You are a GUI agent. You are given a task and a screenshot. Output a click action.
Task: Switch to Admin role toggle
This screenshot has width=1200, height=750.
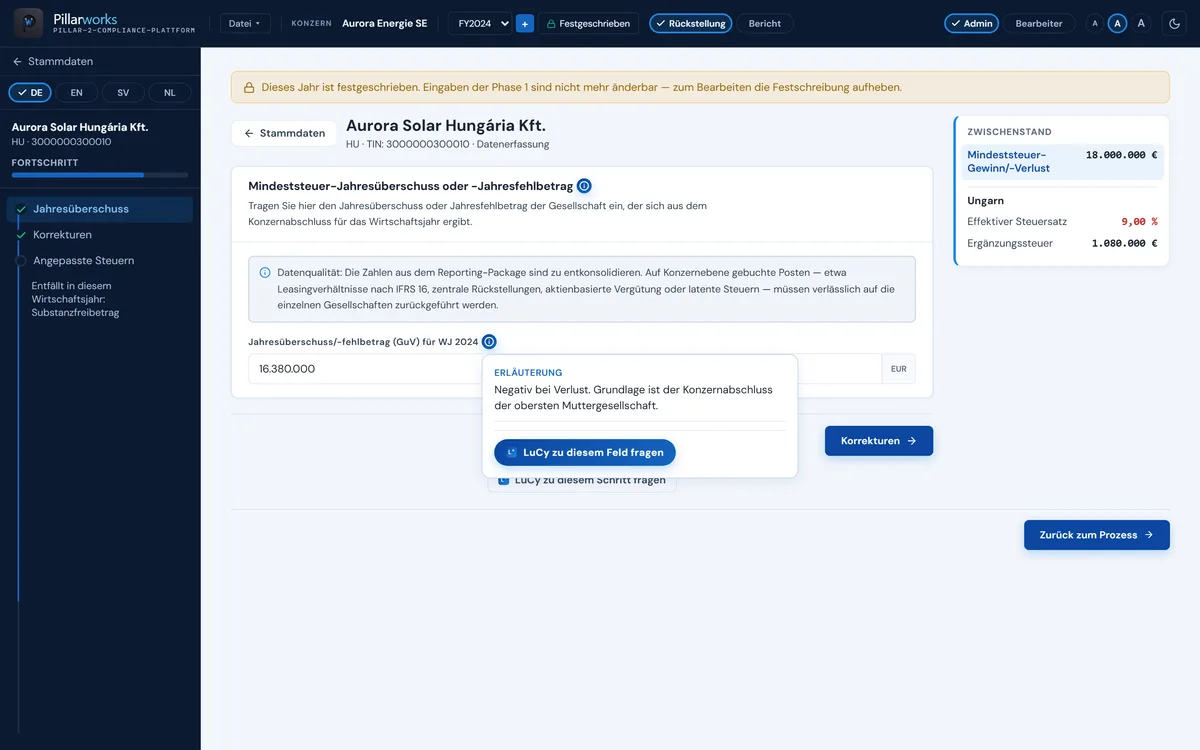(971, 23)
